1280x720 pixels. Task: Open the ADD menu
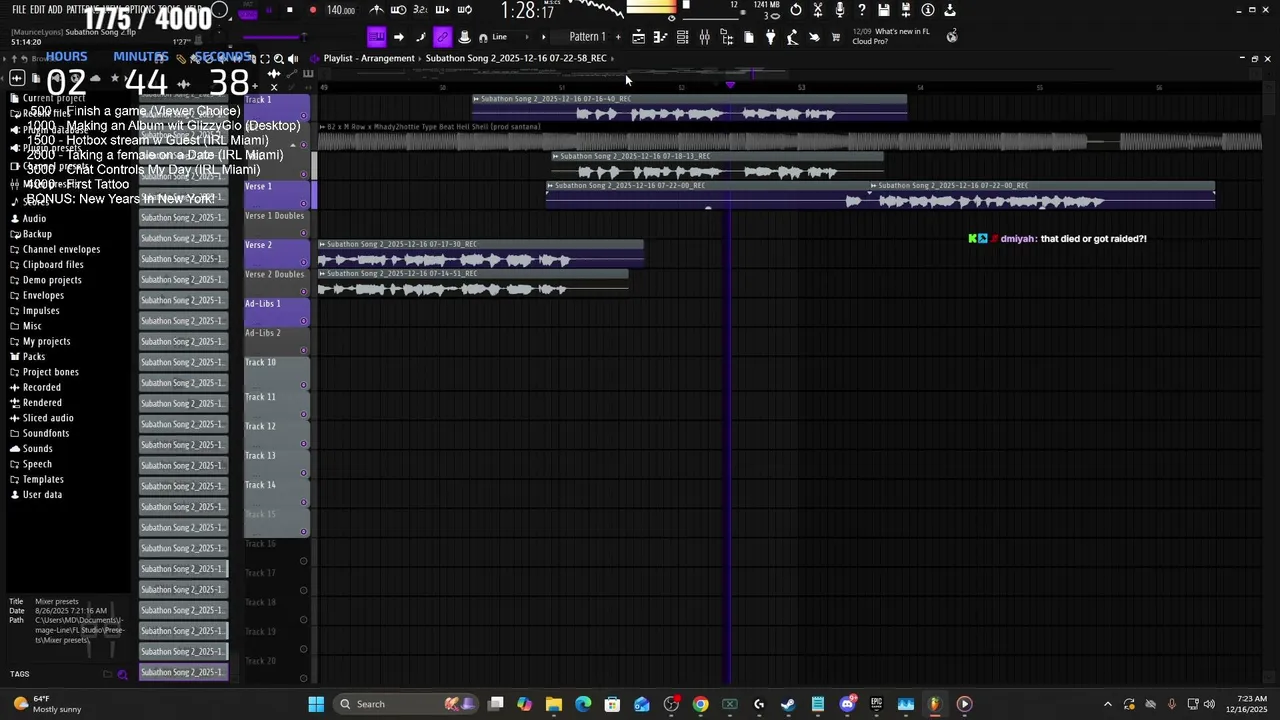click(55, 10)
